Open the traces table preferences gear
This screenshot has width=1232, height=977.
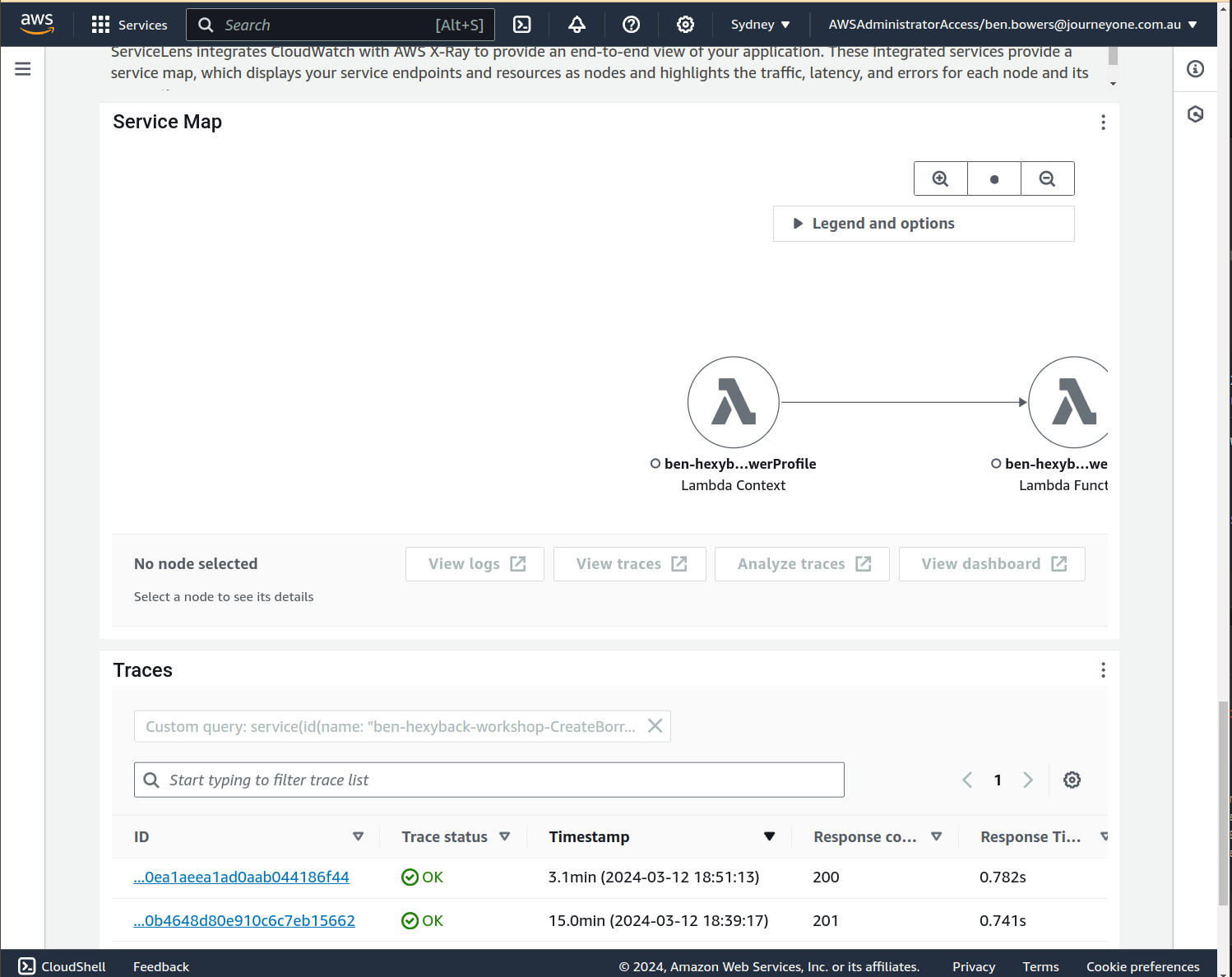point(1072,780)
